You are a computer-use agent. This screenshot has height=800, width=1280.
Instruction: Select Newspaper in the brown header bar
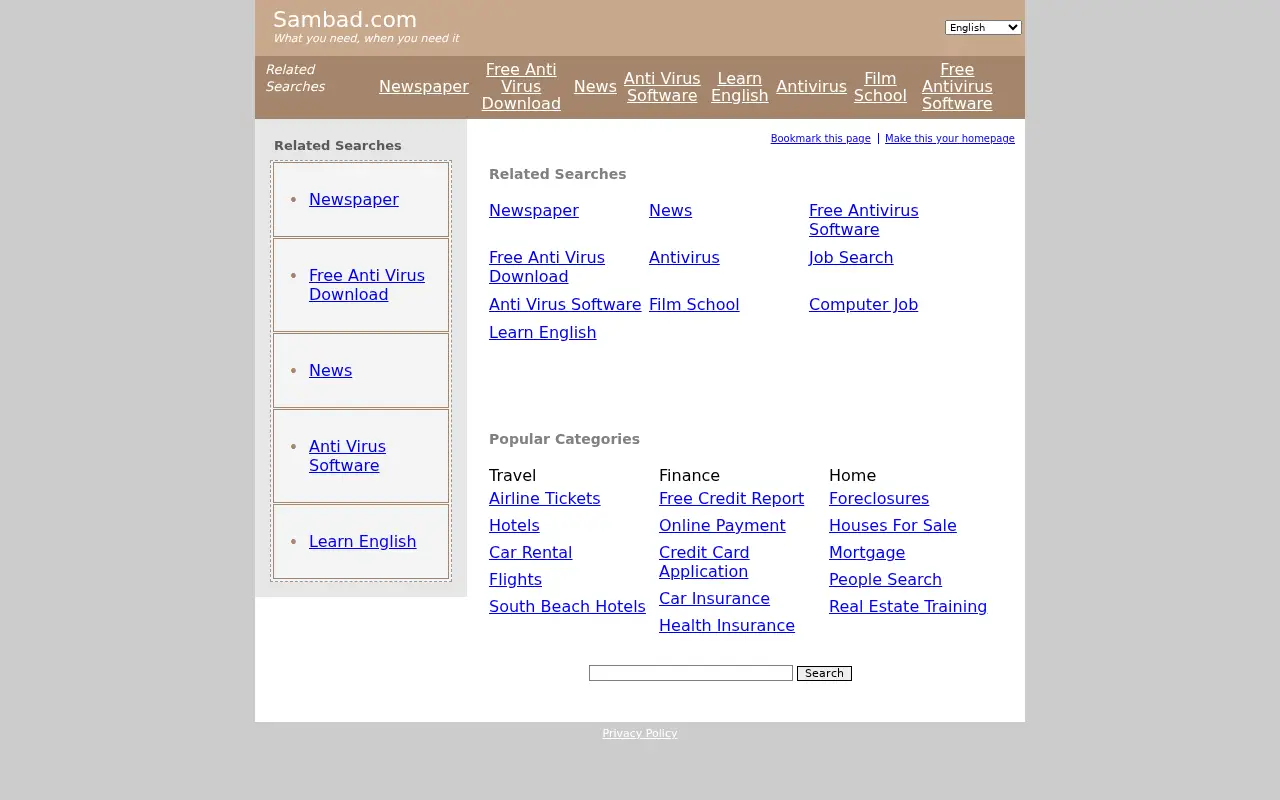(424, 86)
